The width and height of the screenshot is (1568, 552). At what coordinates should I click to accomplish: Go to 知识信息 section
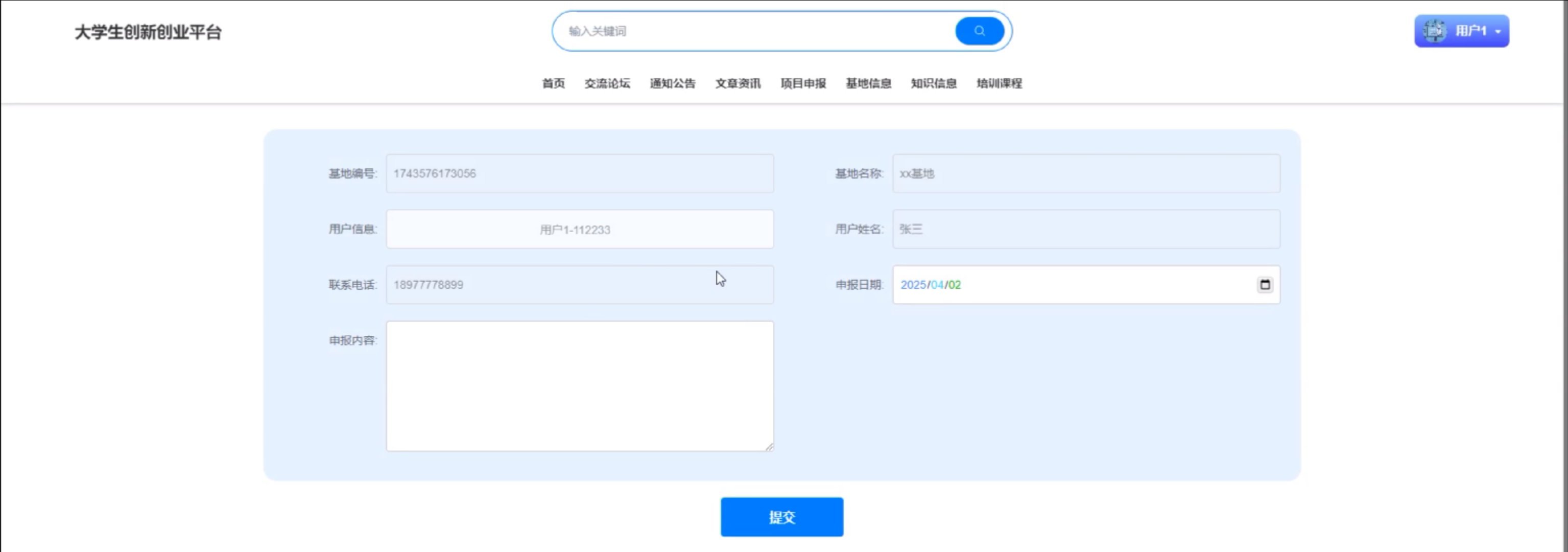(933, 83)
